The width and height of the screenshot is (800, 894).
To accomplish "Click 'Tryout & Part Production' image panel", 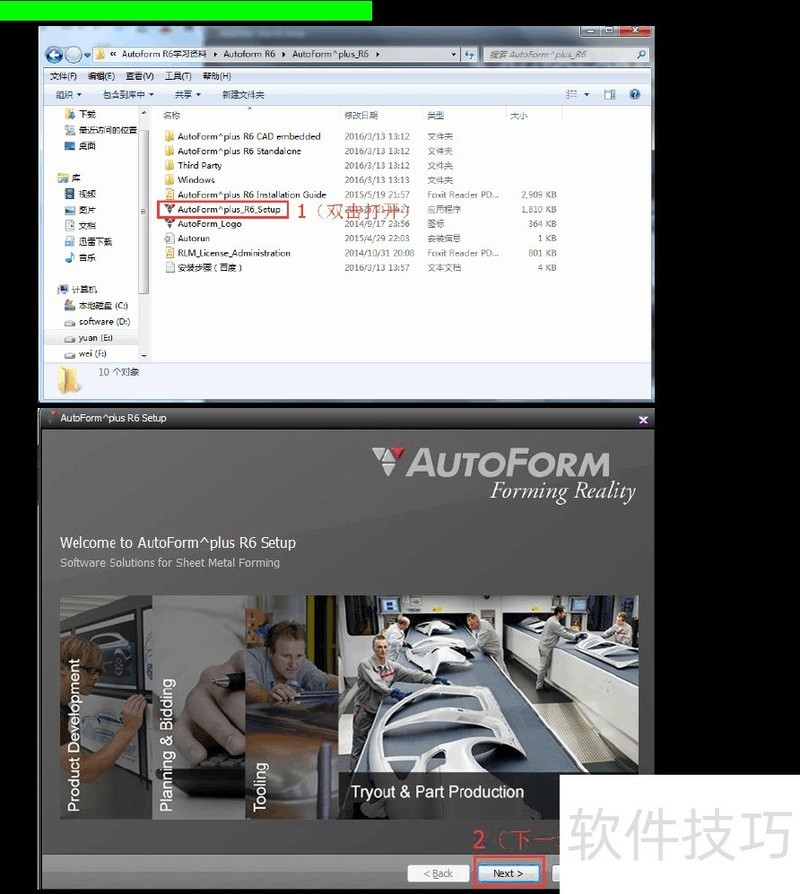I will (x=488, y=708).
